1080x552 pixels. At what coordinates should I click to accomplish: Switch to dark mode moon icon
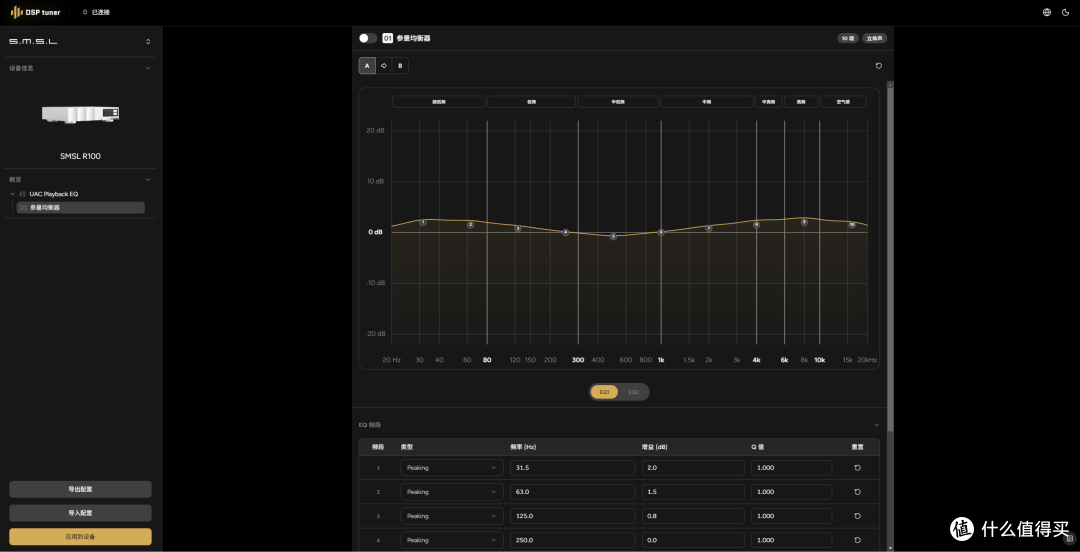(x=1066, y=12)
